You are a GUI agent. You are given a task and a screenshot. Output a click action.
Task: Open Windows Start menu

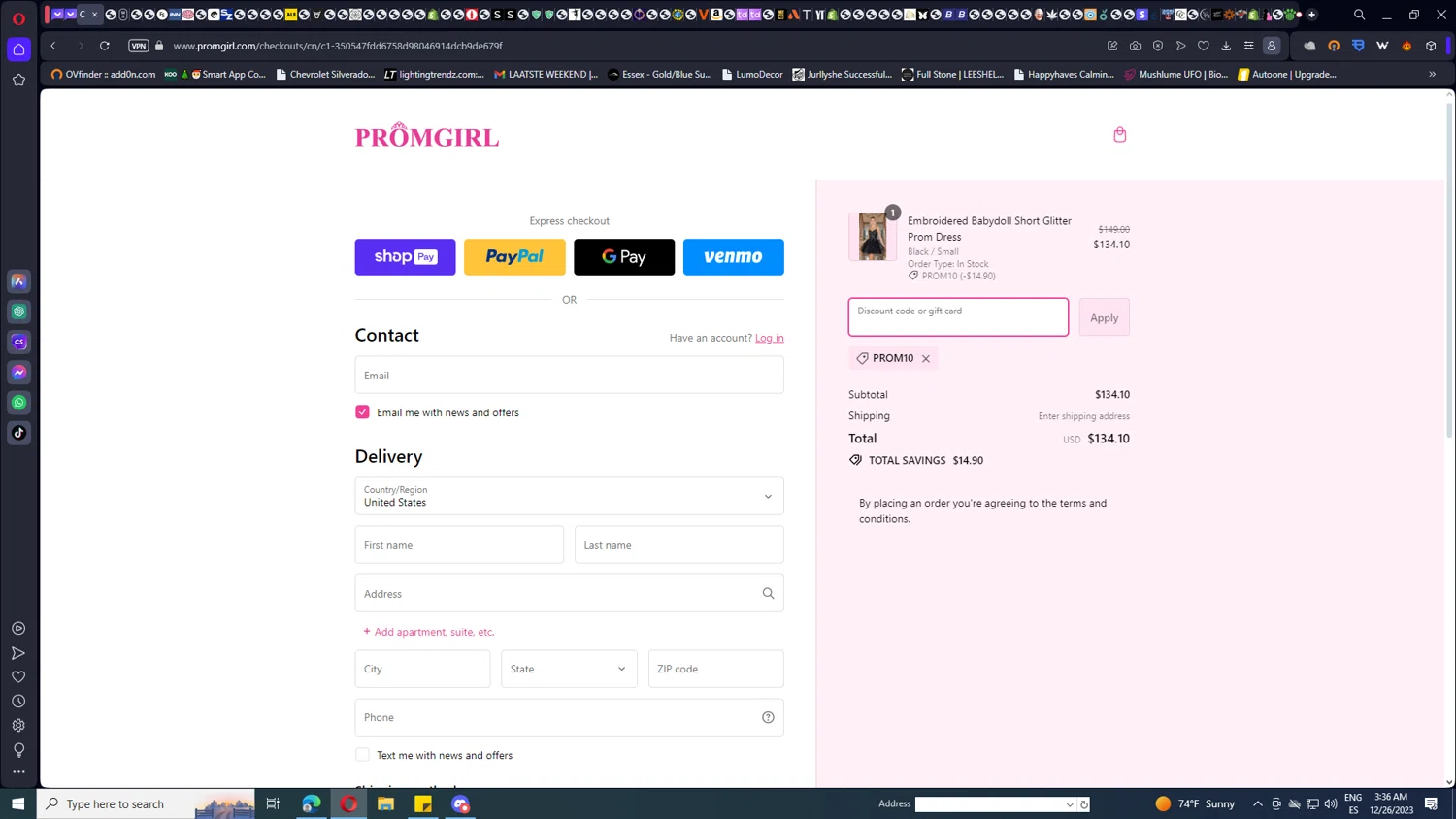coord(17,803)
